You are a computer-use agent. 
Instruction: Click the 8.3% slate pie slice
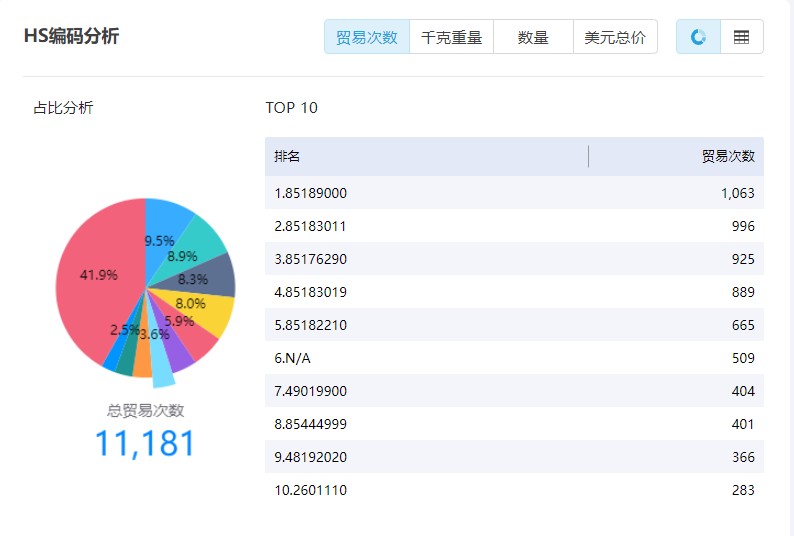click(208, 278)
